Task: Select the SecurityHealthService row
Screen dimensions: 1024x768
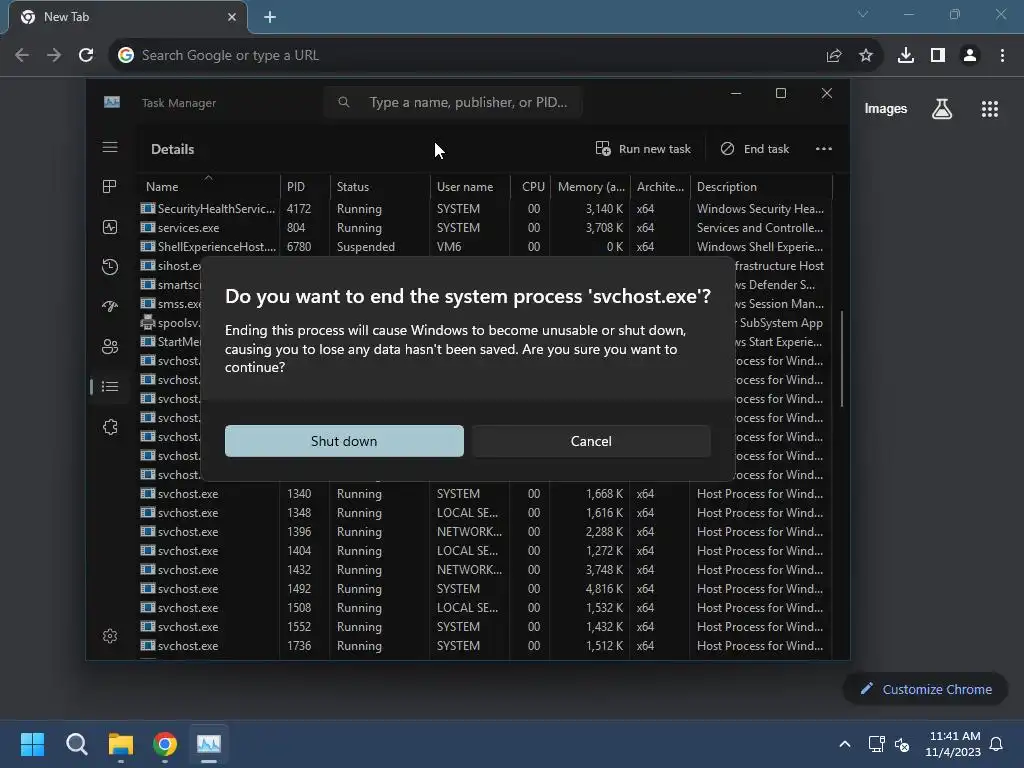Action: click(485, 209)
